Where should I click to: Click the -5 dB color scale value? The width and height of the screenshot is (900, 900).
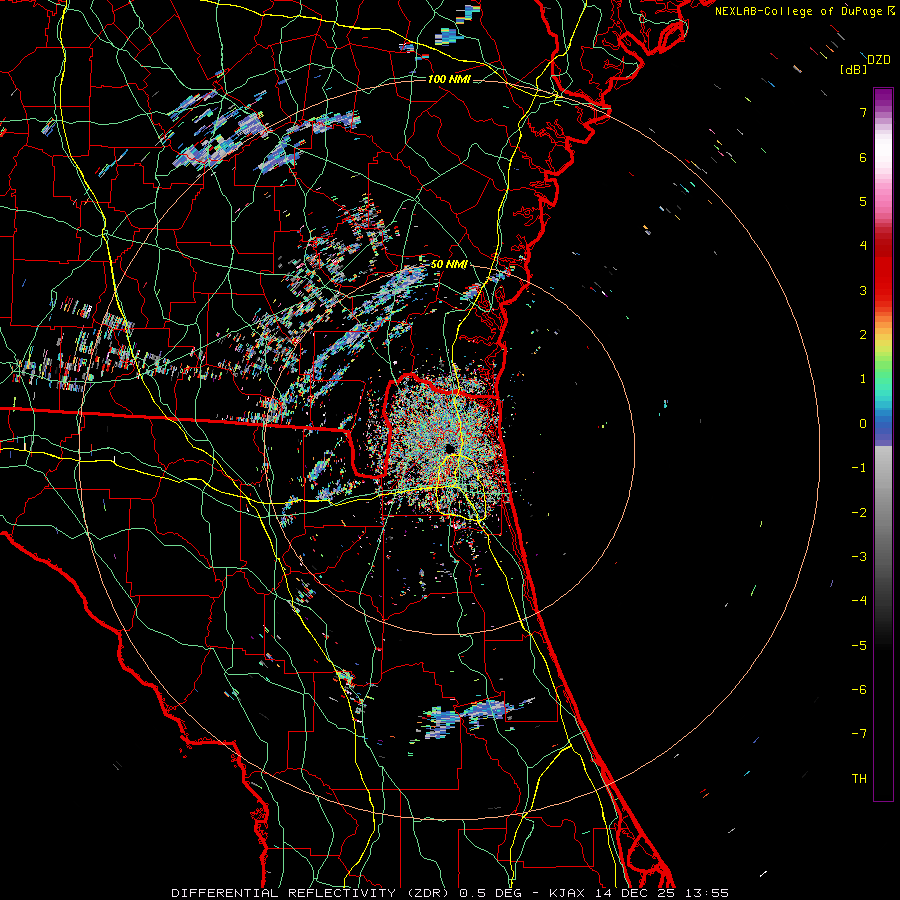coord(859,646)
